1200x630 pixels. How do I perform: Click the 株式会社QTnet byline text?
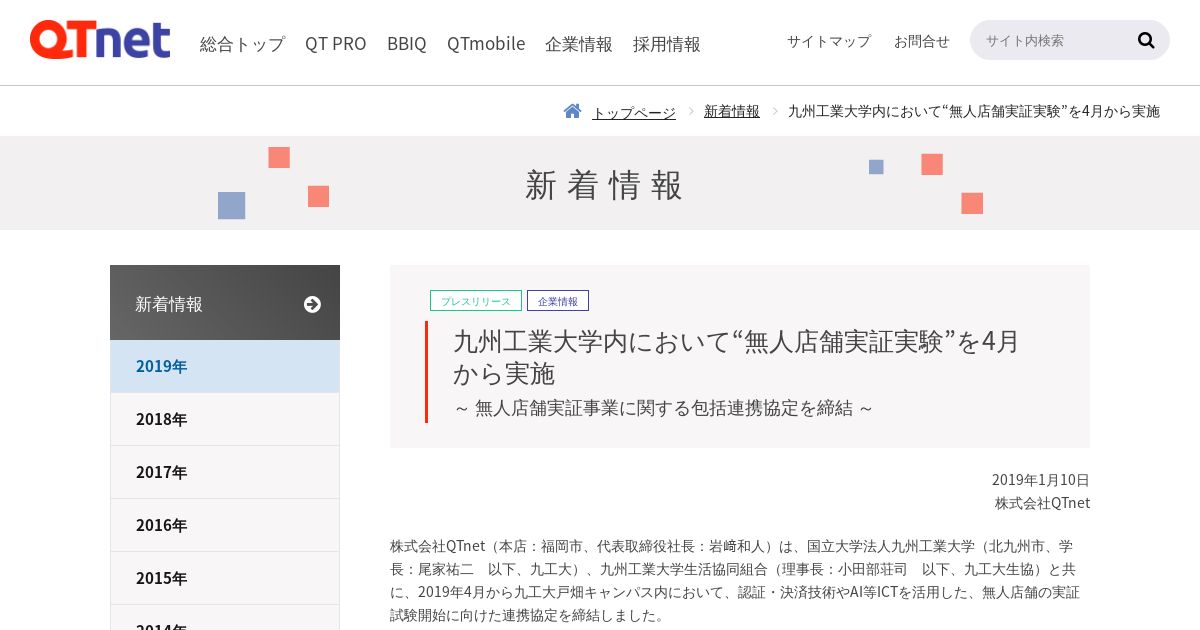click(1042, 503)
